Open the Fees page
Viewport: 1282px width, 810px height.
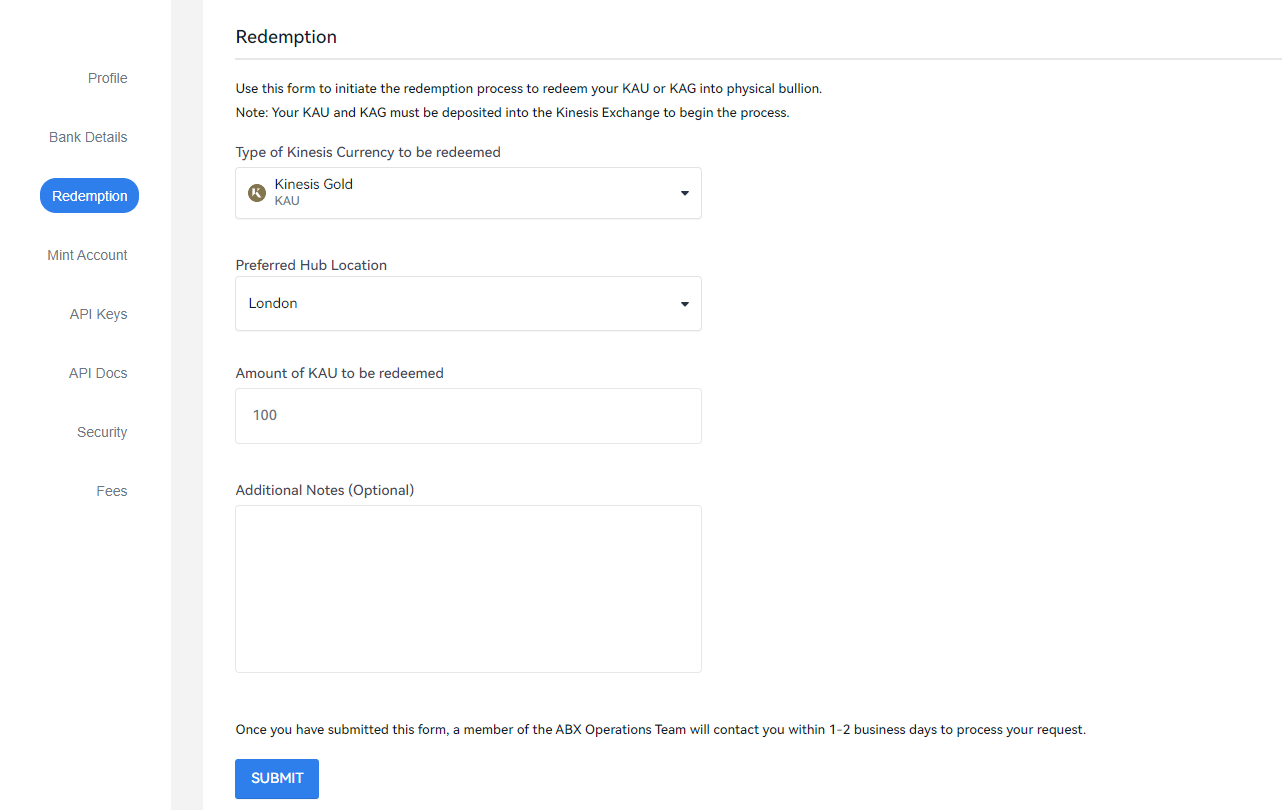(112, 491)
